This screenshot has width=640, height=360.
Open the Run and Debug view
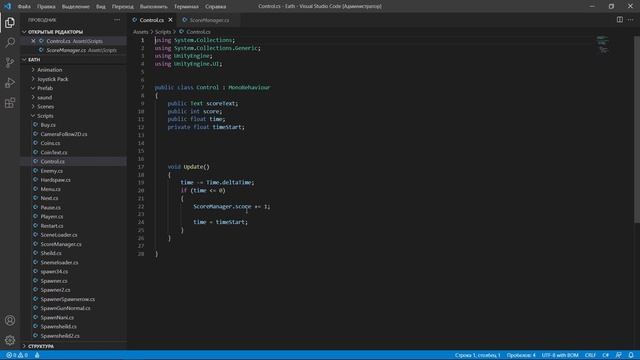(x=10, y=82)
